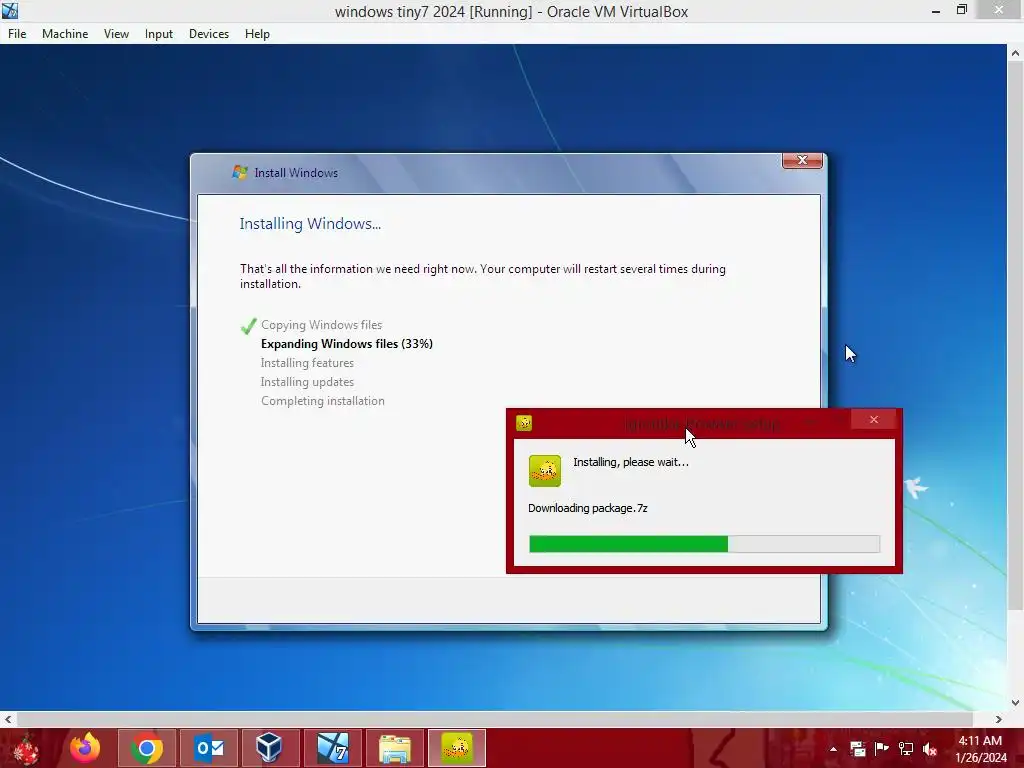The height and width of the screenshot is (768, 1024).
Task: Open Google Chrome from the taskbar
Action: coord(147,748)
